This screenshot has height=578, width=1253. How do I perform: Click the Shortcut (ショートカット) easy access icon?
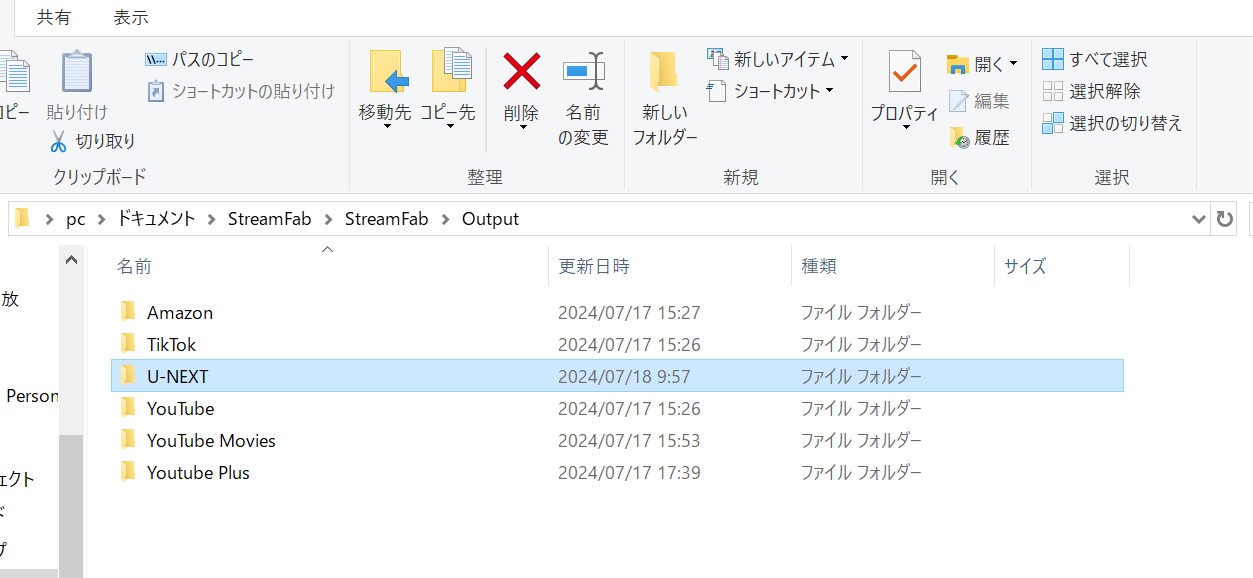click(x=717, y=91)
